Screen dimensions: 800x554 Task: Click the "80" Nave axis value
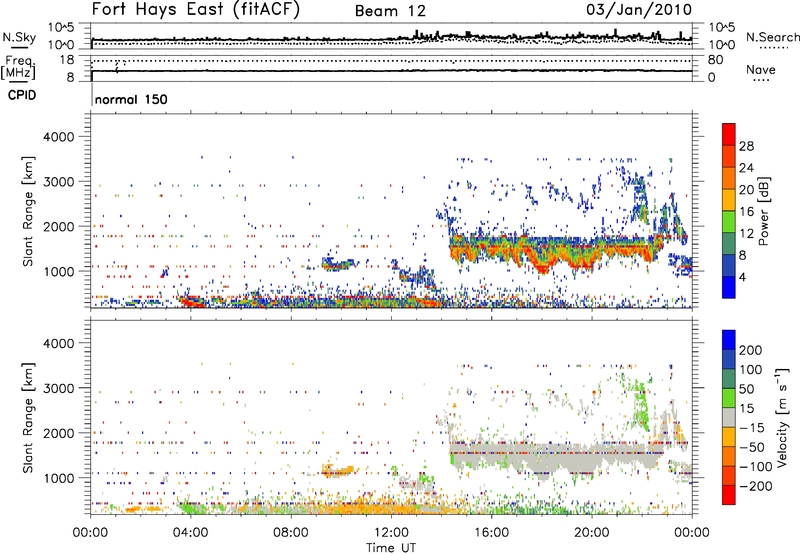pos(715,60)
